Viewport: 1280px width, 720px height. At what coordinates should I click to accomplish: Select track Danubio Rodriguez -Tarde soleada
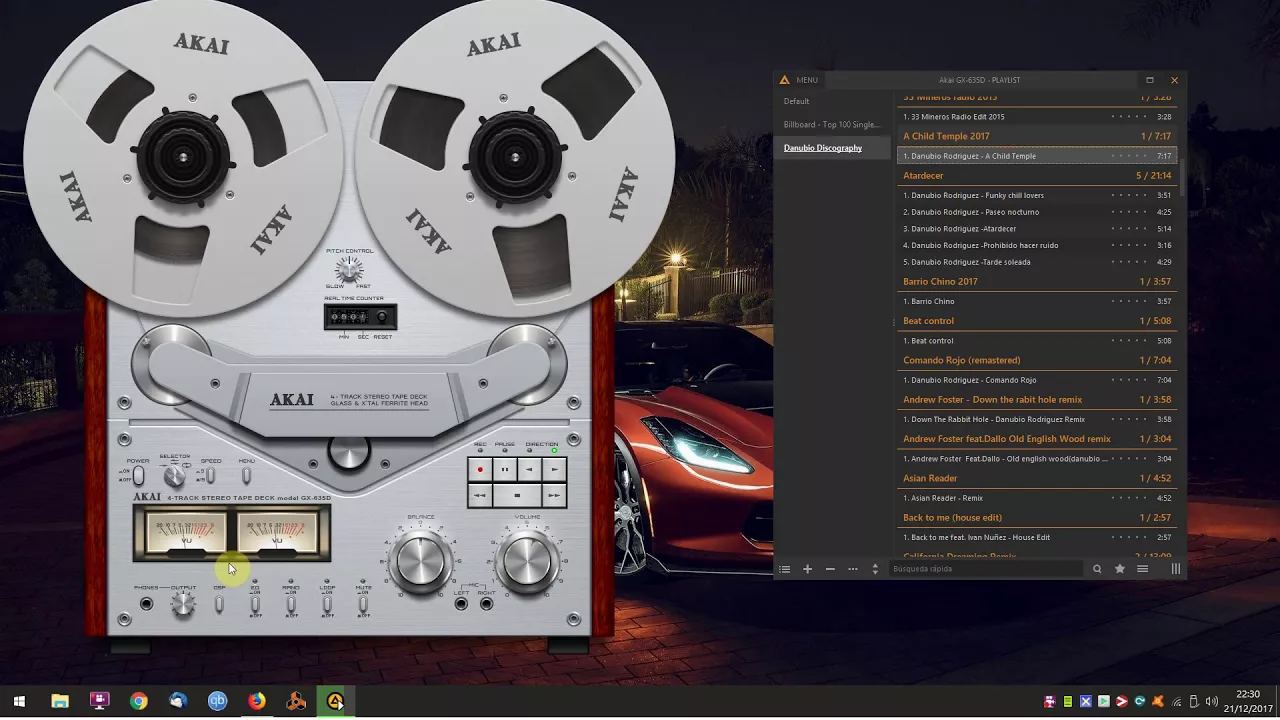pyautogui.click(x=1037, y=262)
